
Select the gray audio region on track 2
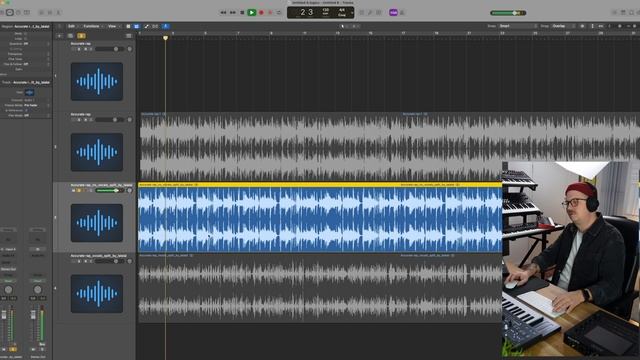pyautogui.click(x=390, y=146)
